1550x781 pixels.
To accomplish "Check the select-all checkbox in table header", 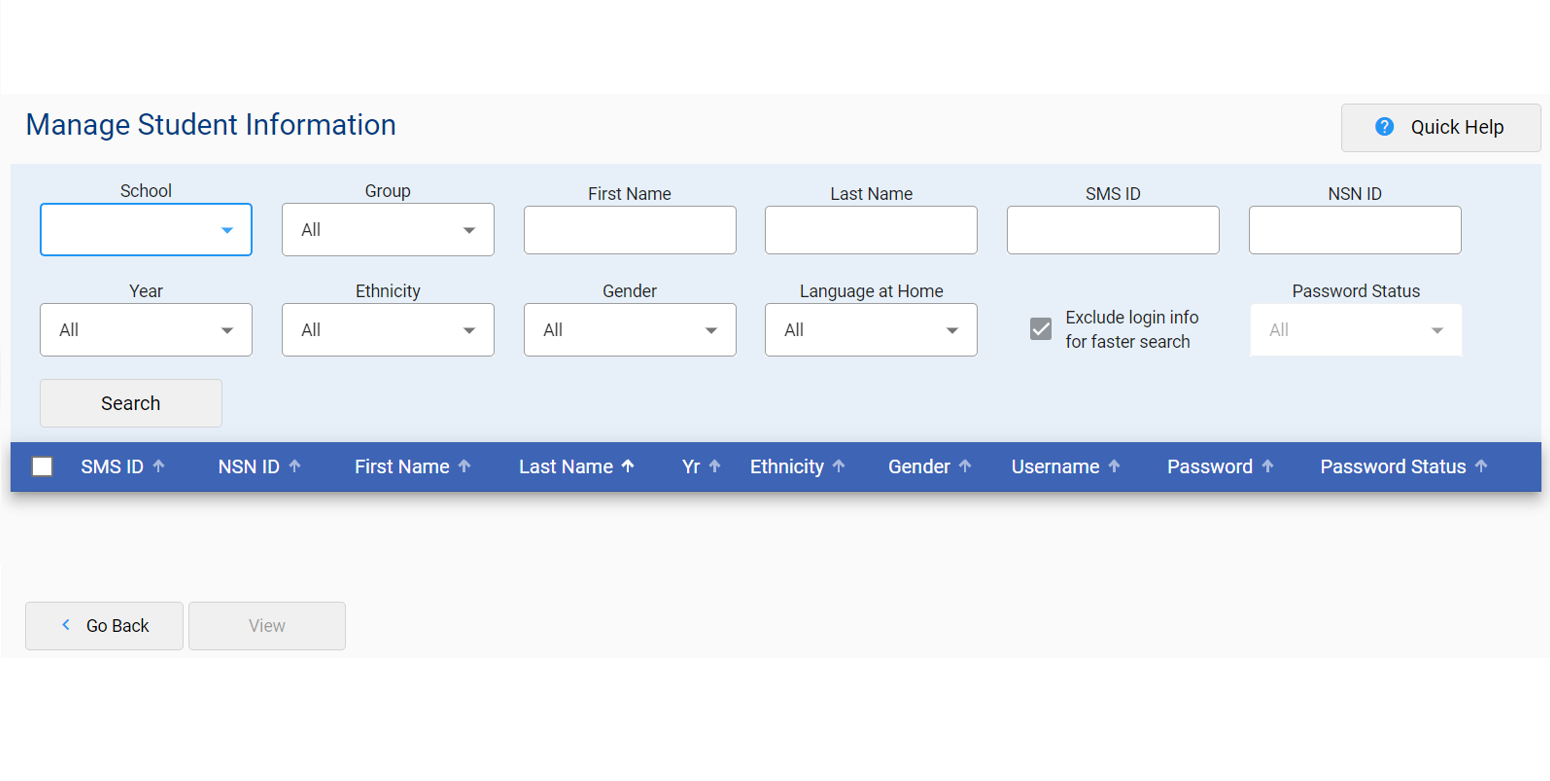I will tap(41, 466).
